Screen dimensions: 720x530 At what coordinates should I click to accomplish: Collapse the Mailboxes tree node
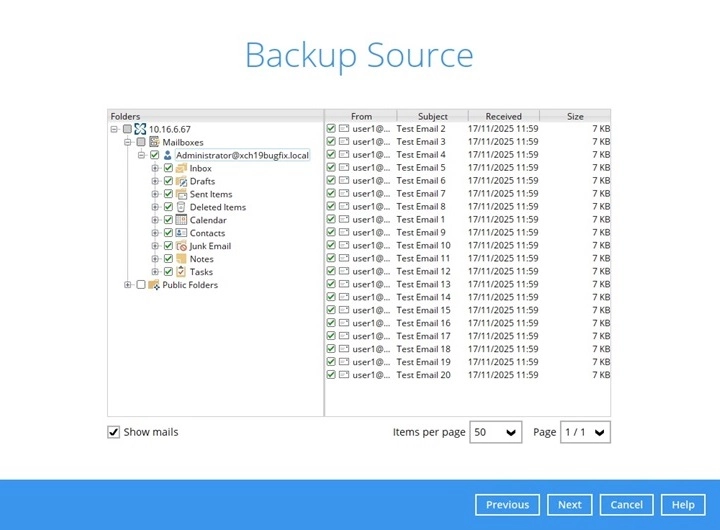pos(128,142)
